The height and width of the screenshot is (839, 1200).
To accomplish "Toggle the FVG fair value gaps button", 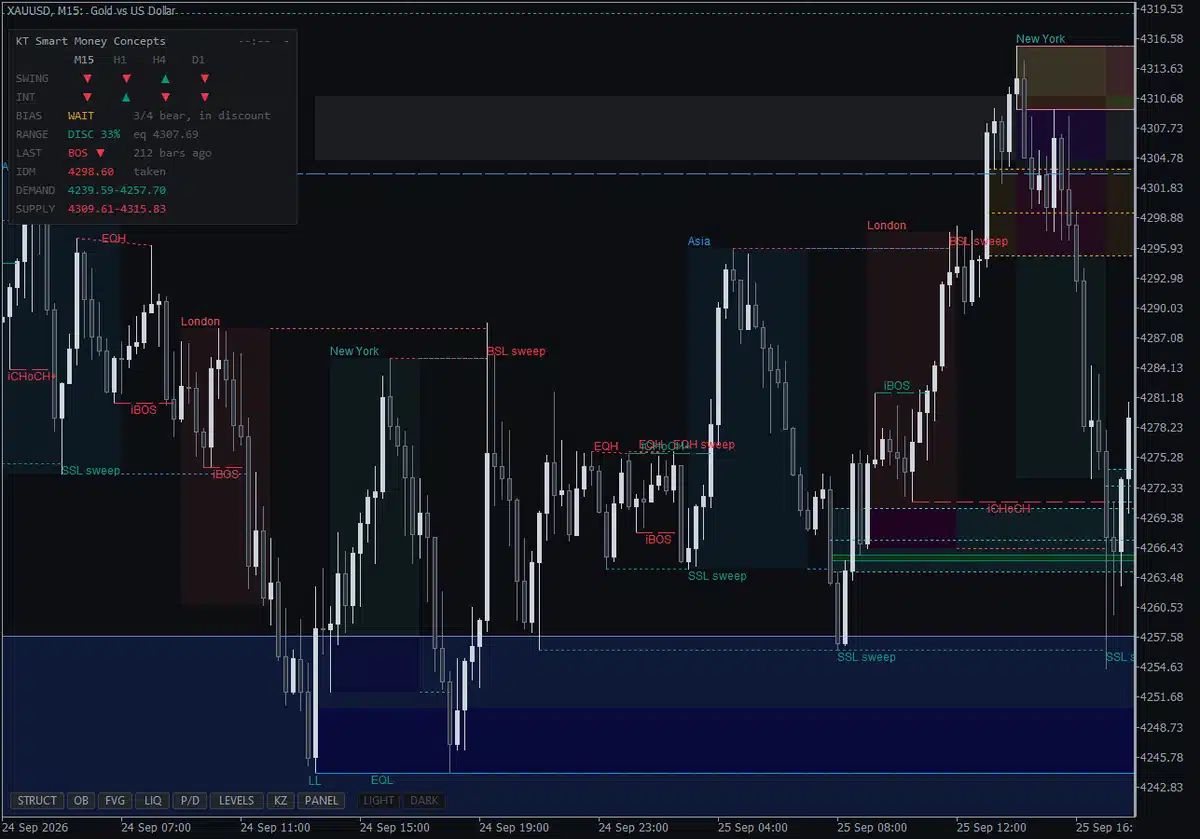I will (116, 801).
